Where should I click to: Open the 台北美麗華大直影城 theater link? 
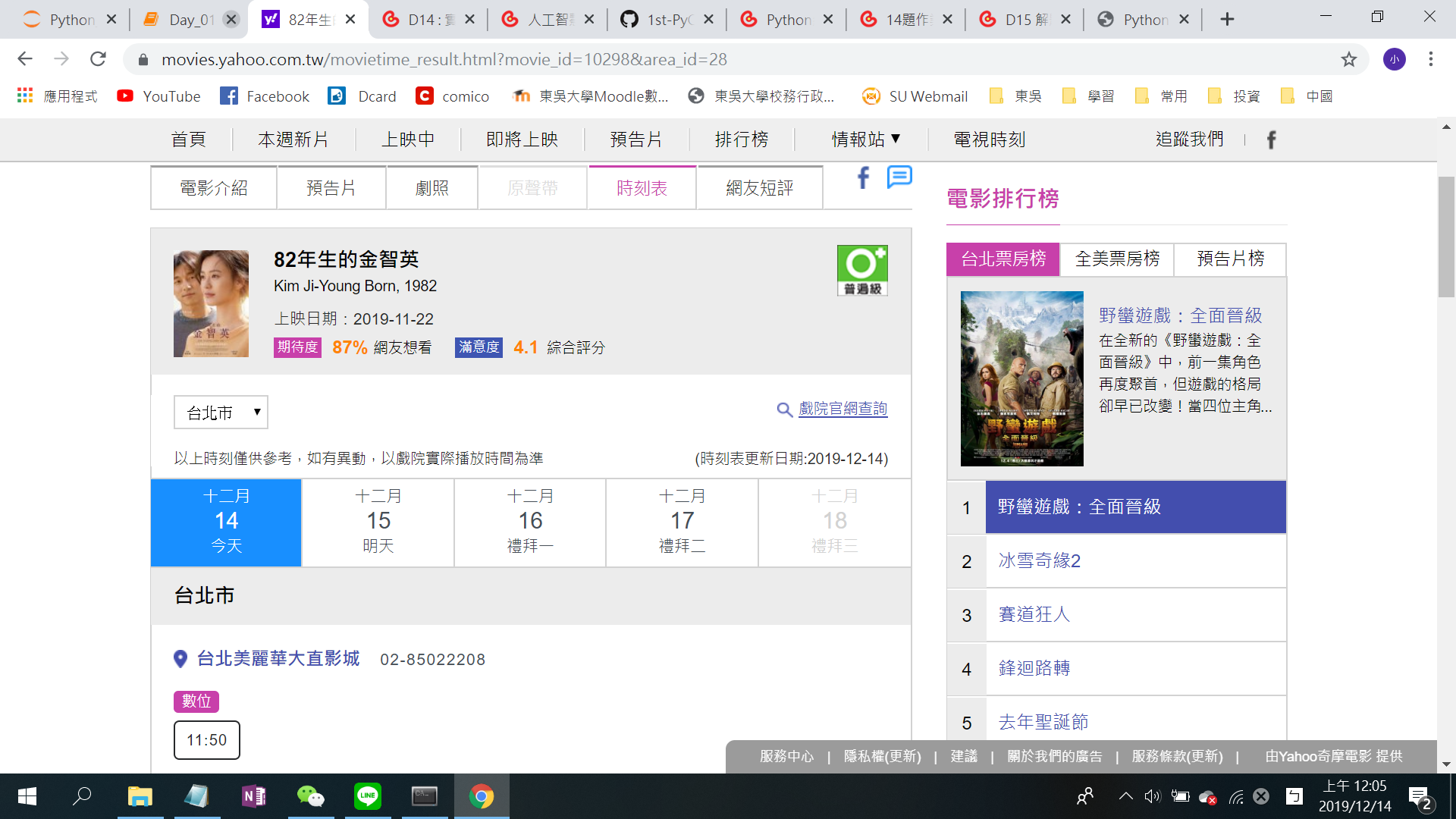tap(278, 658)
